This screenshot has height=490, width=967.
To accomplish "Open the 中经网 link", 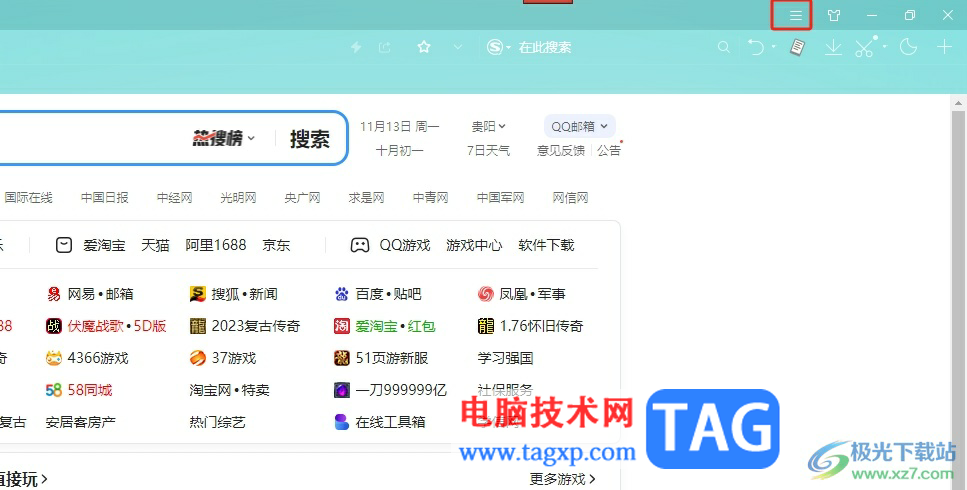I will tap(175, 198).
